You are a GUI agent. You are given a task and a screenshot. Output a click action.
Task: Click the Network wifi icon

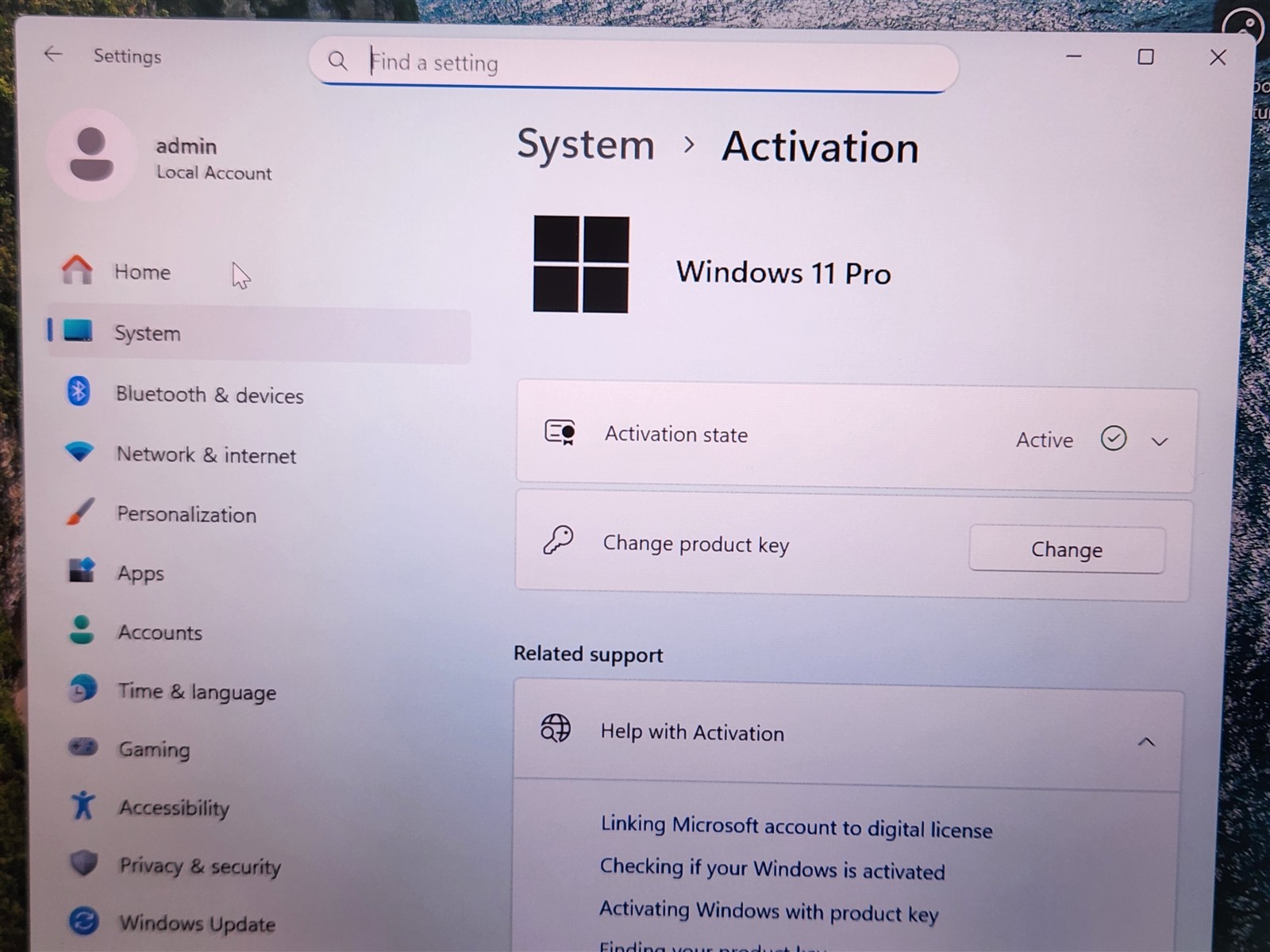79,452
